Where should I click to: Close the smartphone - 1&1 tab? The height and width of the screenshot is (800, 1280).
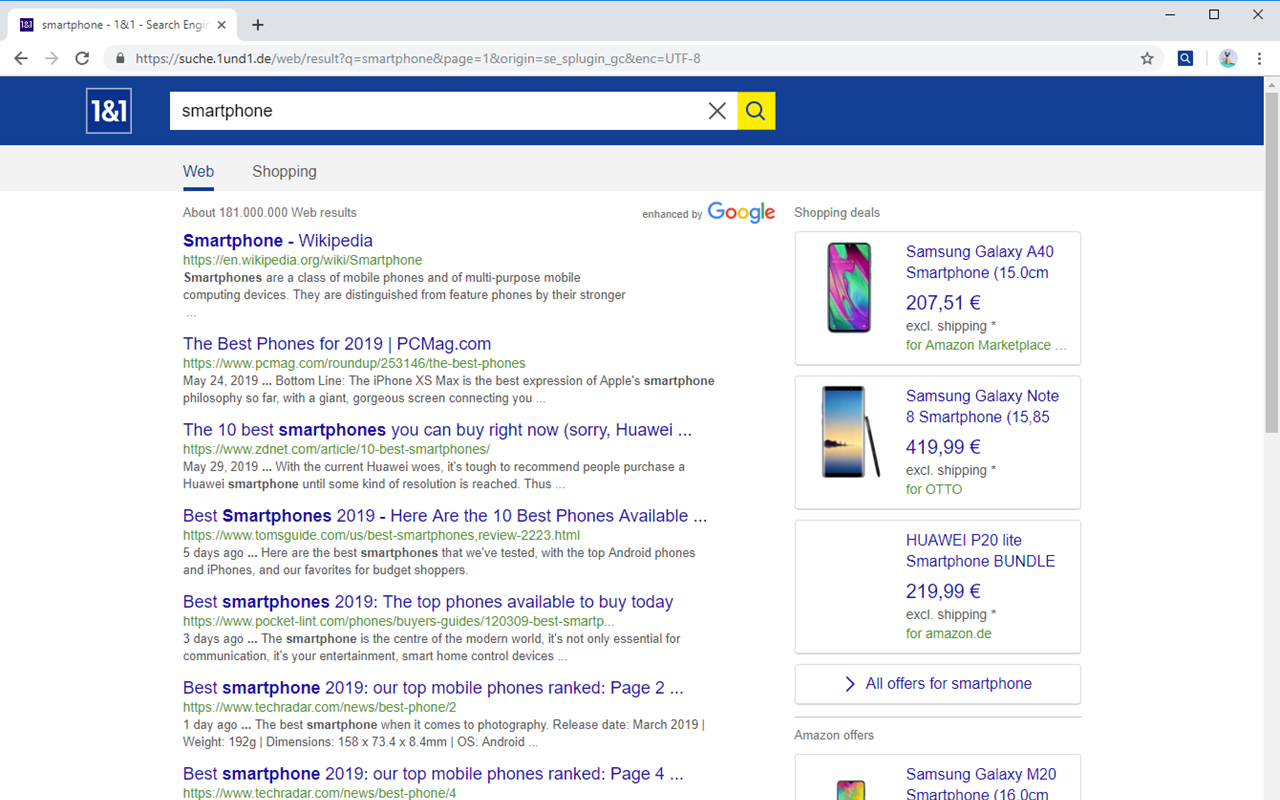click(221, 25)
